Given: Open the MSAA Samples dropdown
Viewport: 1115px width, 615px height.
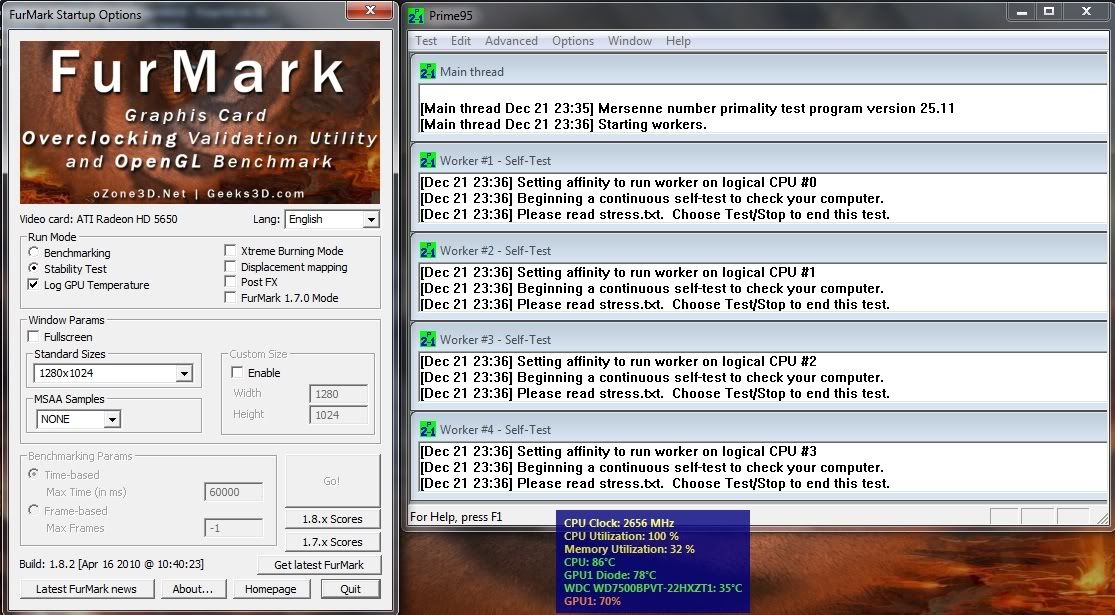Looking at the screenshot, I should (x=111, y=420).
